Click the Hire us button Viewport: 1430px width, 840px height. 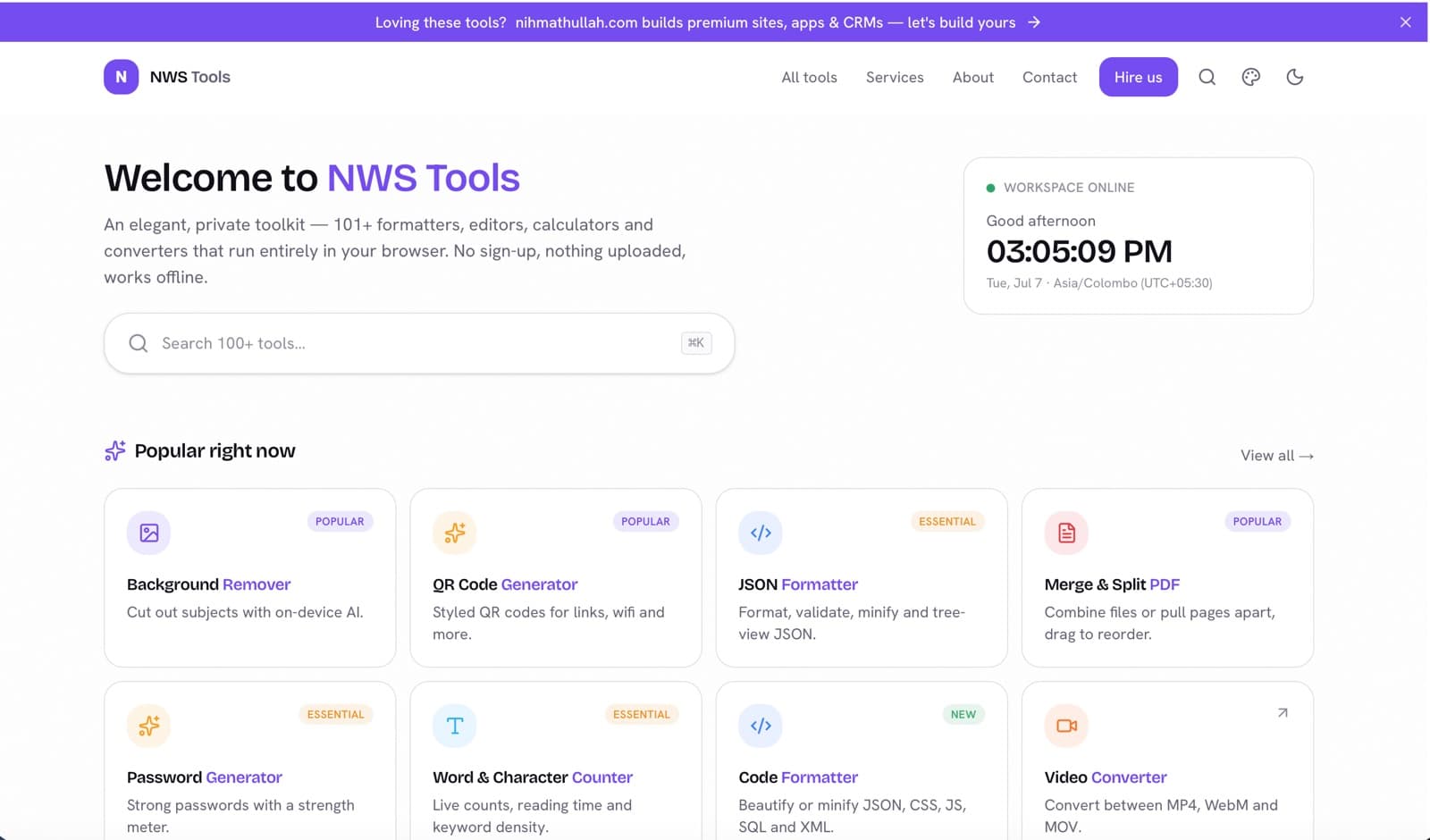(x=1138, y=77)
